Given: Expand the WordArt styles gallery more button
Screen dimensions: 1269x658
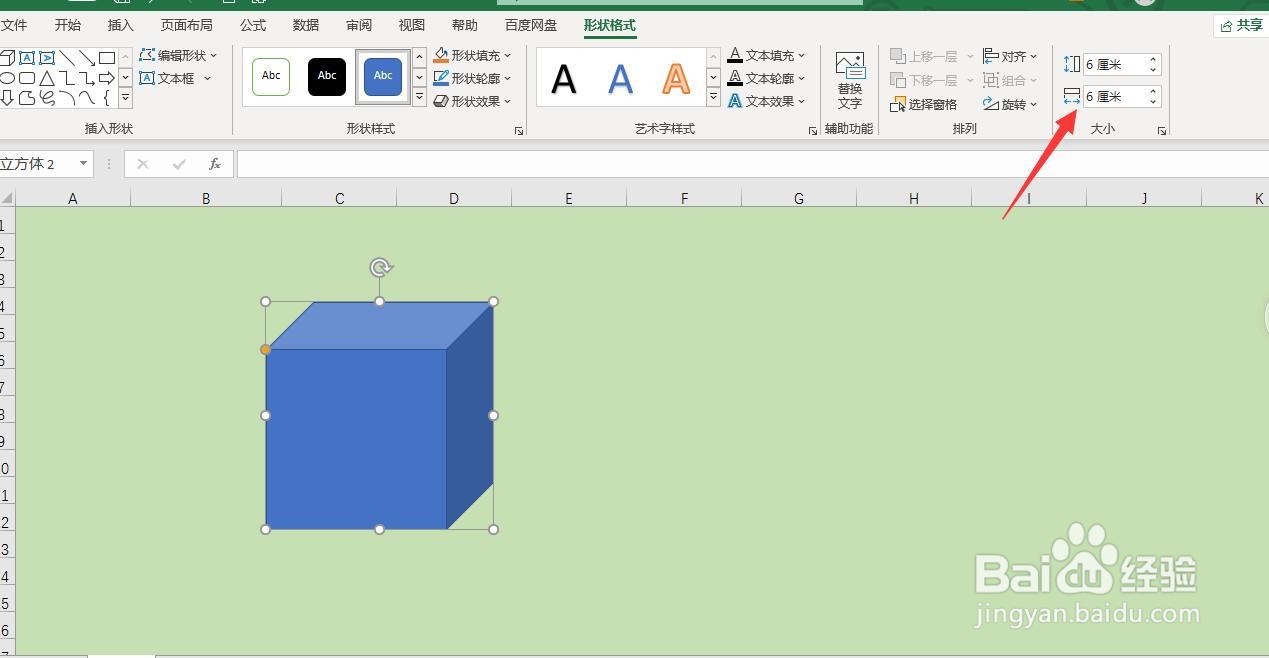Looking at the screenshot, I should [x=713, y=98].
